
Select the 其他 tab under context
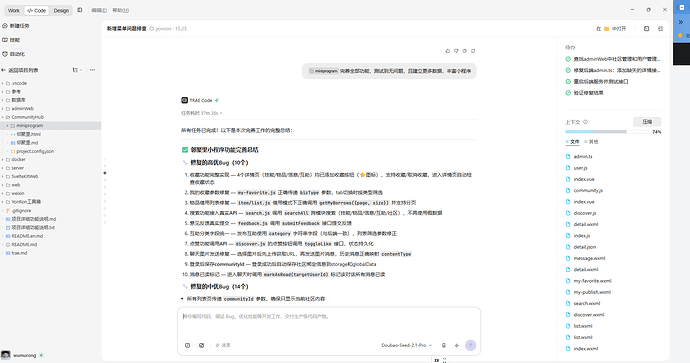pos(591,142)
